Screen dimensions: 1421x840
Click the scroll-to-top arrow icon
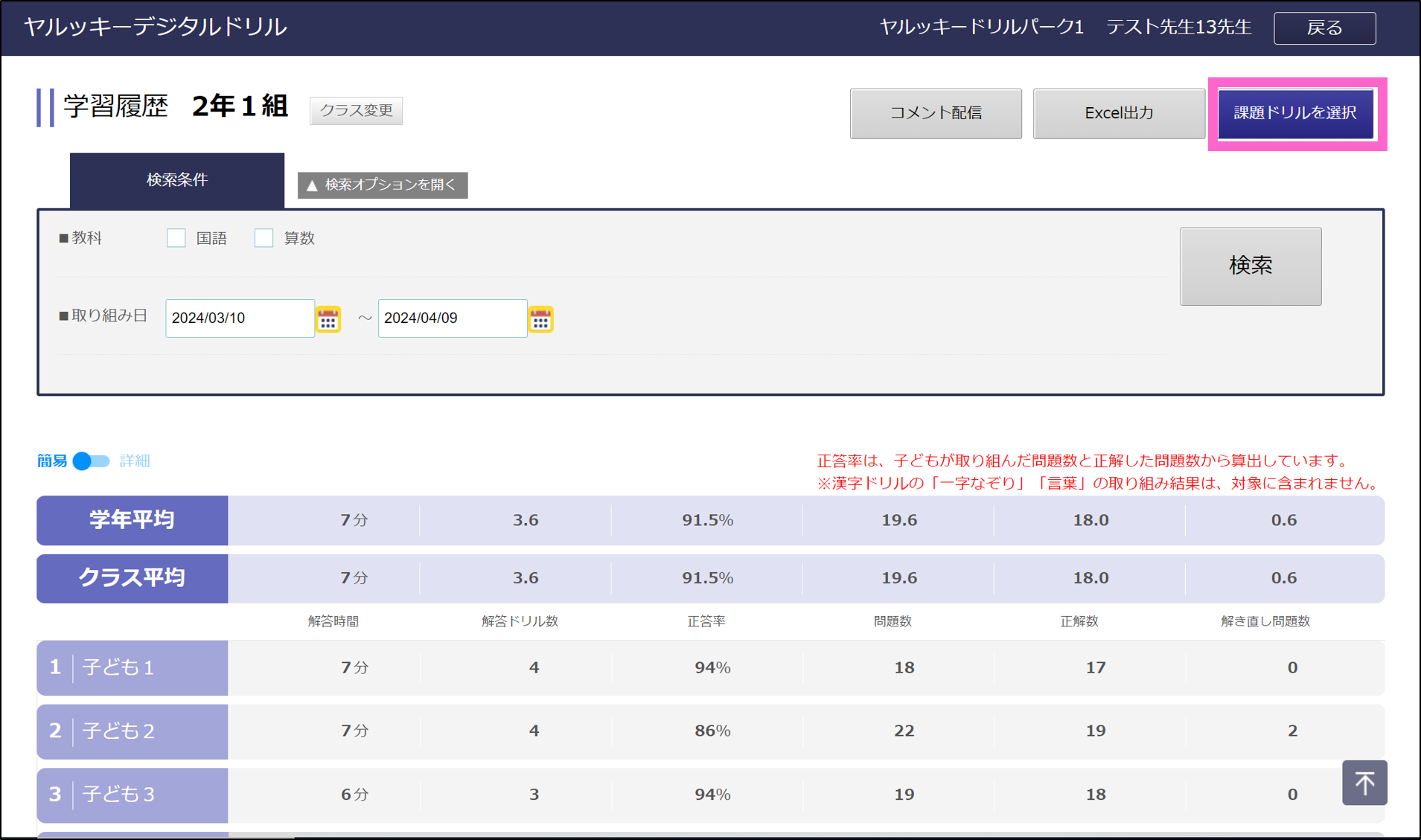pos(1364,782)
